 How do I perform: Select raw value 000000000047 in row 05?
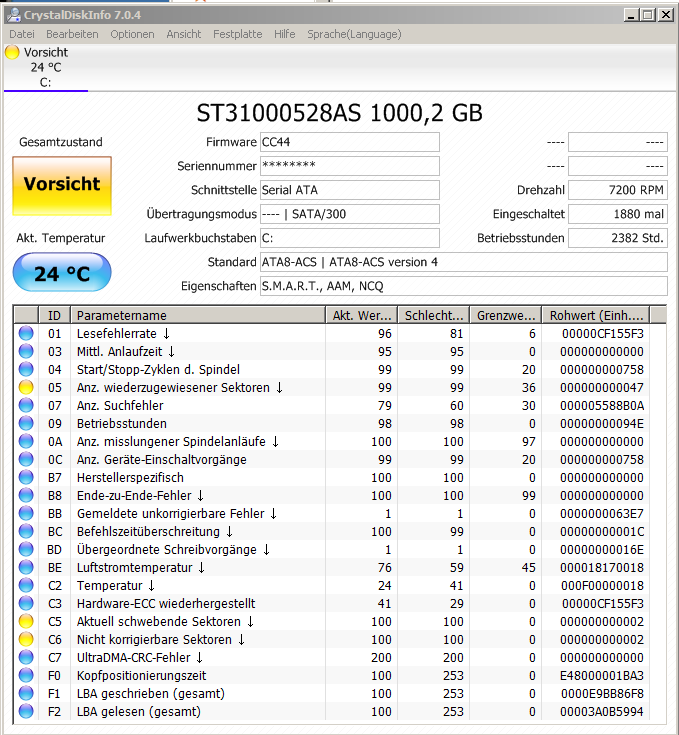click(x=602, y=387)
